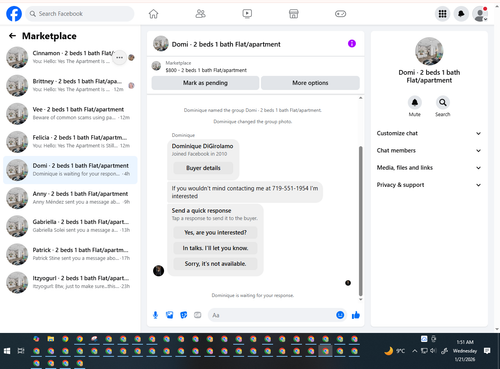Image resolution: width=500 pixels, height=369 pixels.
Task: Open Cinnamon conversation
Action: [x=70, y=57]
